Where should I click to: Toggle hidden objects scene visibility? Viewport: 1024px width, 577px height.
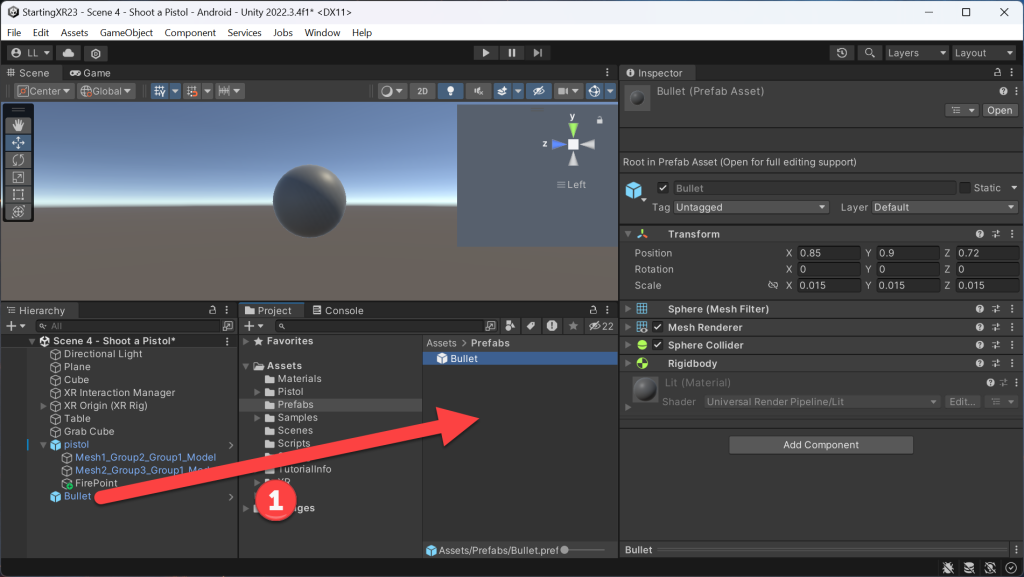point(538,91)
